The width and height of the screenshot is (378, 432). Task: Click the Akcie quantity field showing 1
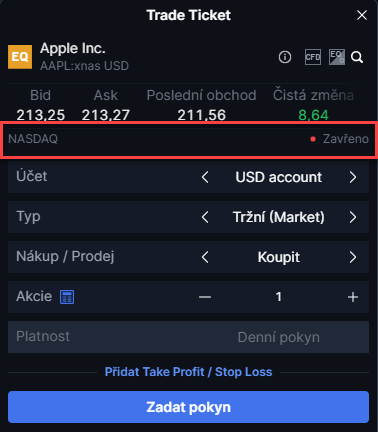(279, 297)
